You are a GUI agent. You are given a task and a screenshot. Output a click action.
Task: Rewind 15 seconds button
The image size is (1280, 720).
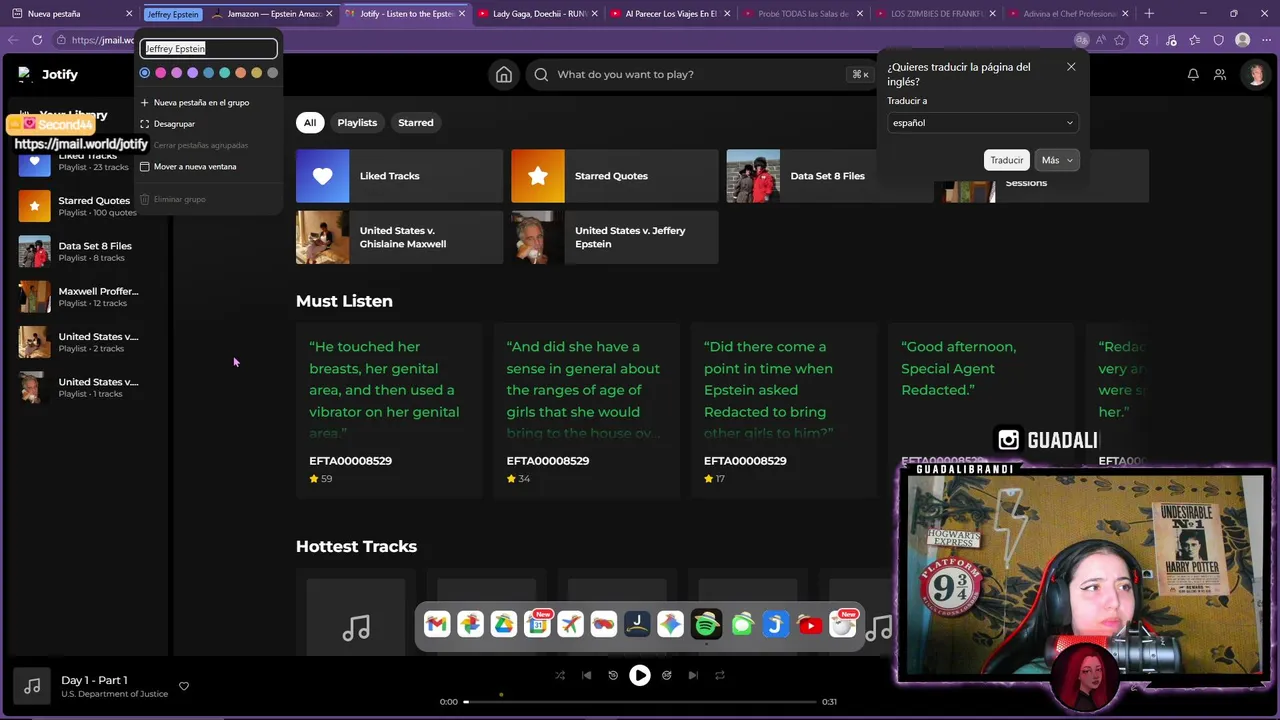[x=613, y=675]
